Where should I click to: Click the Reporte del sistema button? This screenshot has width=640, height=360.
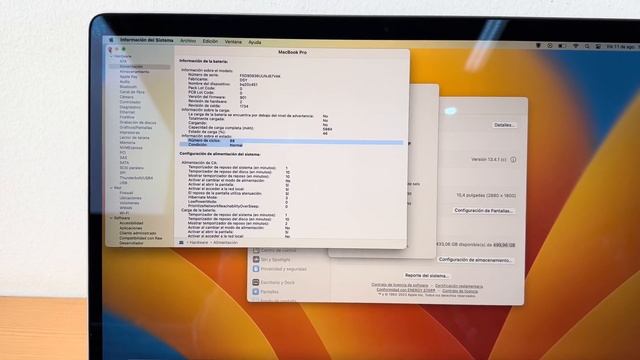(x=426, y=276)
